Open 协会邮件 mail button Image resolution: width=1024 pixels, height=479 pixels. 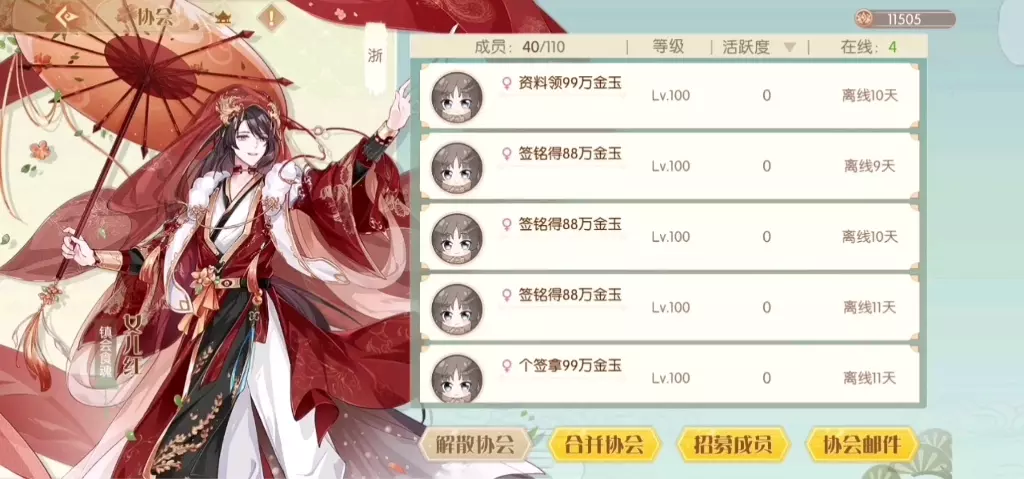(862, 445)
